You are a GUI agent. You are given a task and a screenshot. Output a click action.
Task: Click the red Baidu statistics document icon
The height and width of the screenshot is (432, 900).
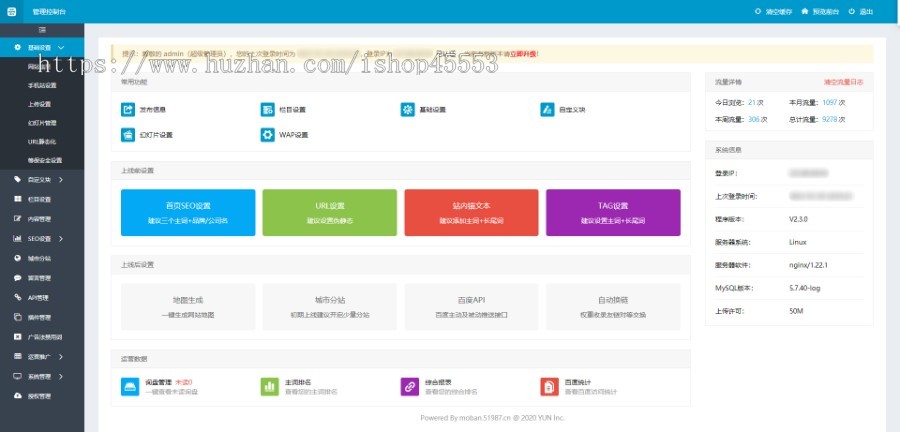549,386
